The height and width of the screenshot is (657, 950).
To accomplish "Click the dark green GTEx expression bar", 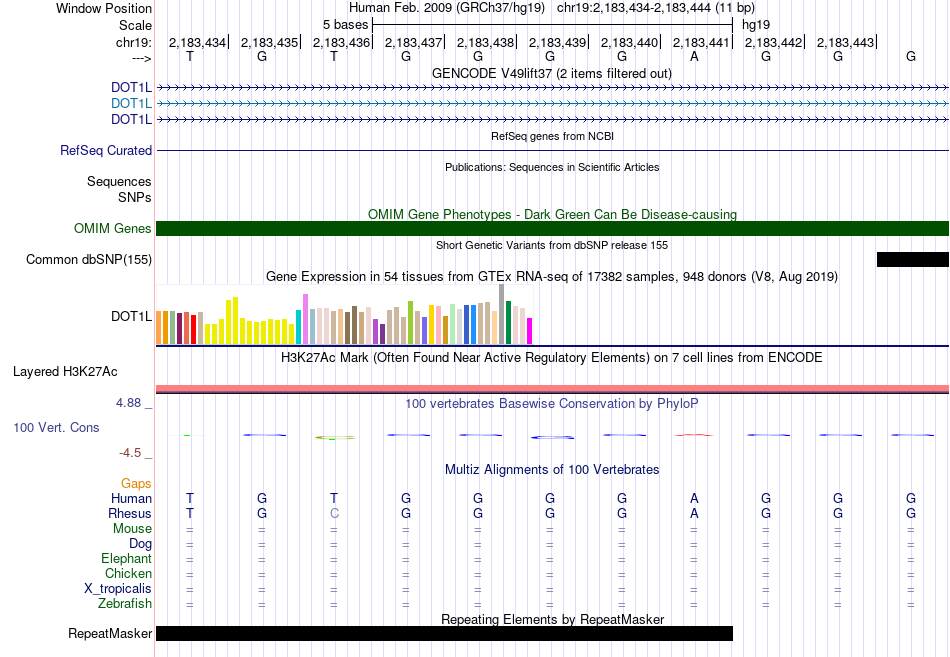I will [509, 322].
